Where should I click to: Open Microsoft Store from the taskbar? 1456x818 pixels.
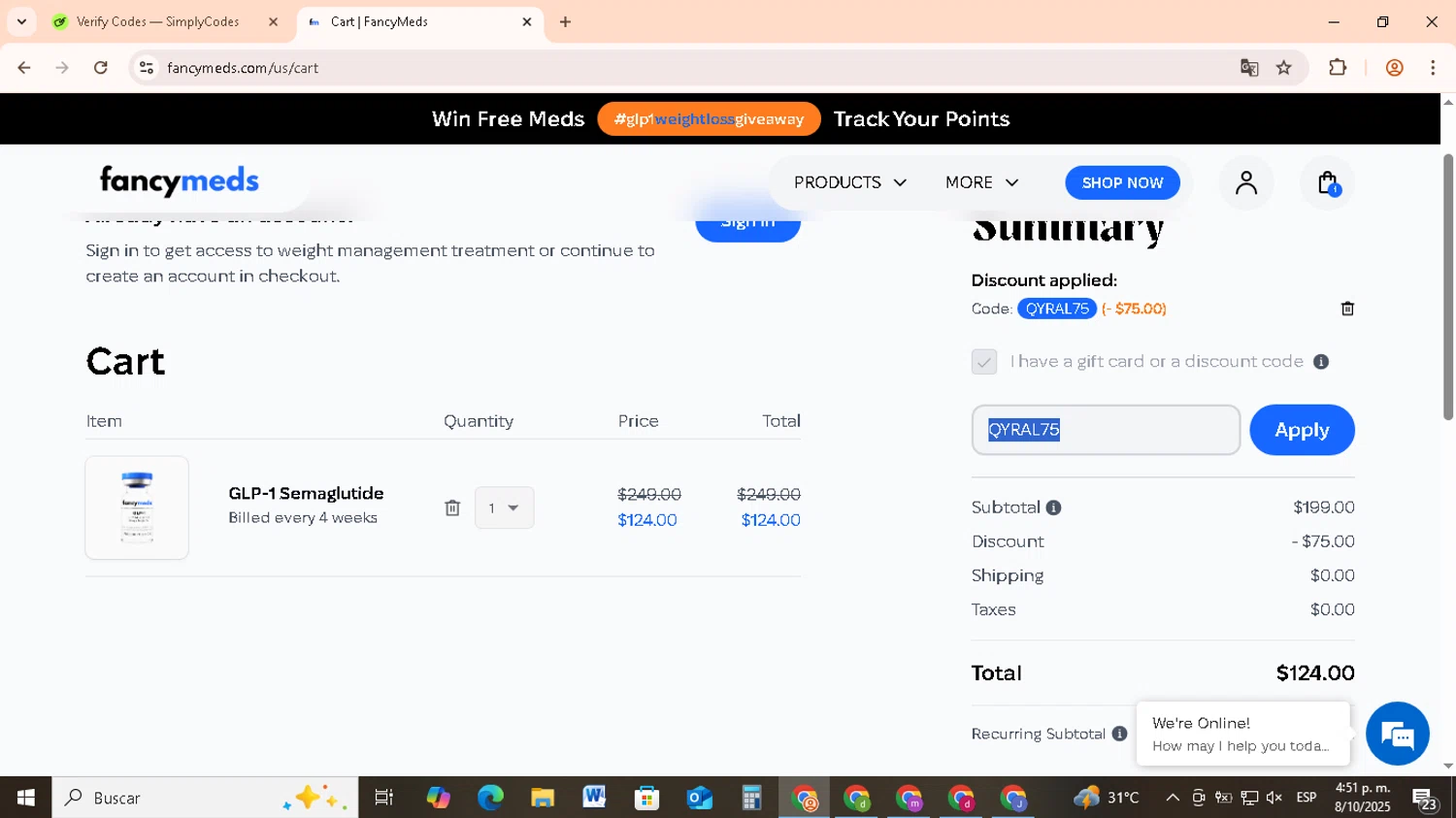(646, 798)
